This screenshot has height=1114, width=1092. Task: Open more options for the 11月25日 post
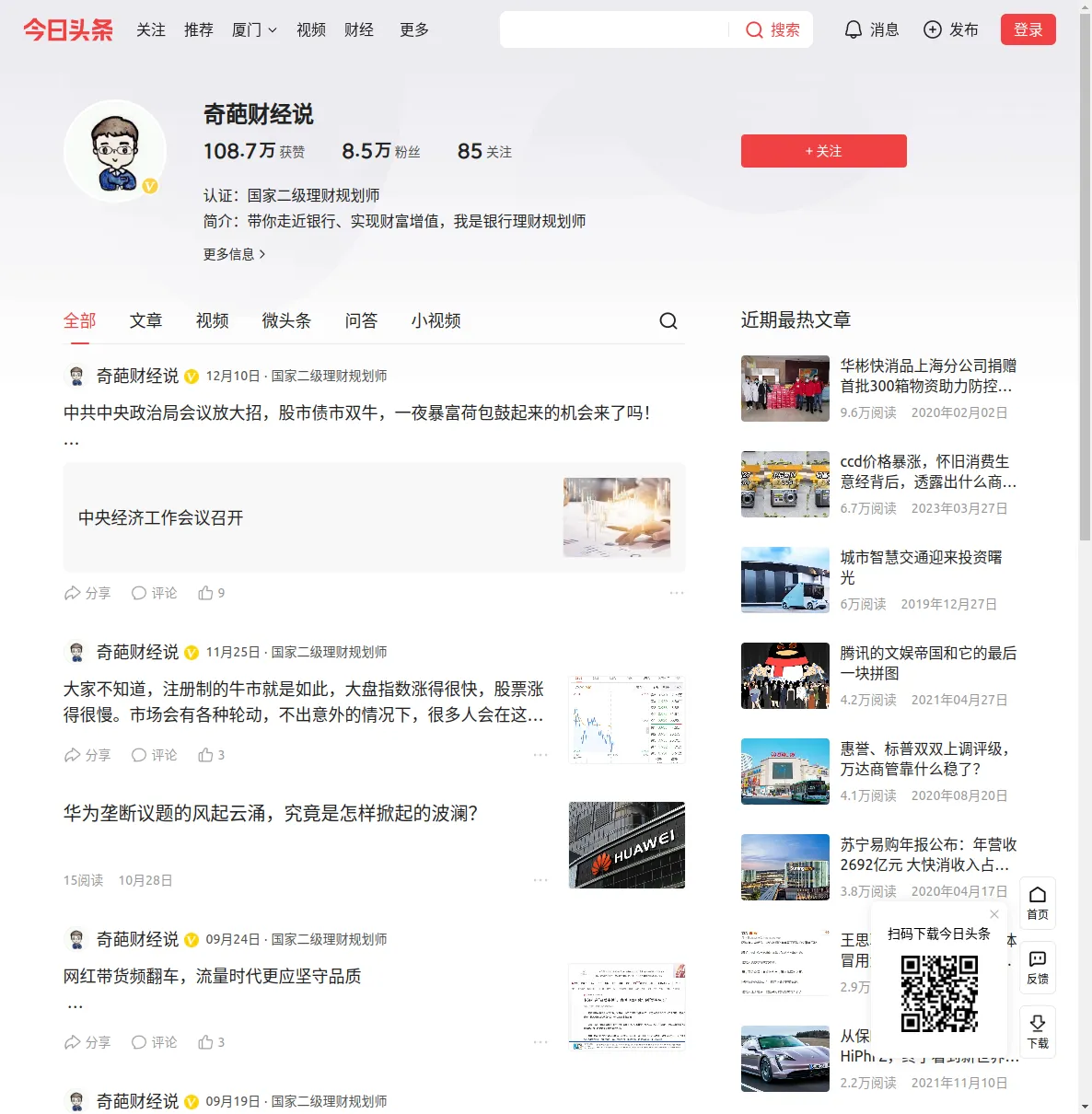coord(540,755)
